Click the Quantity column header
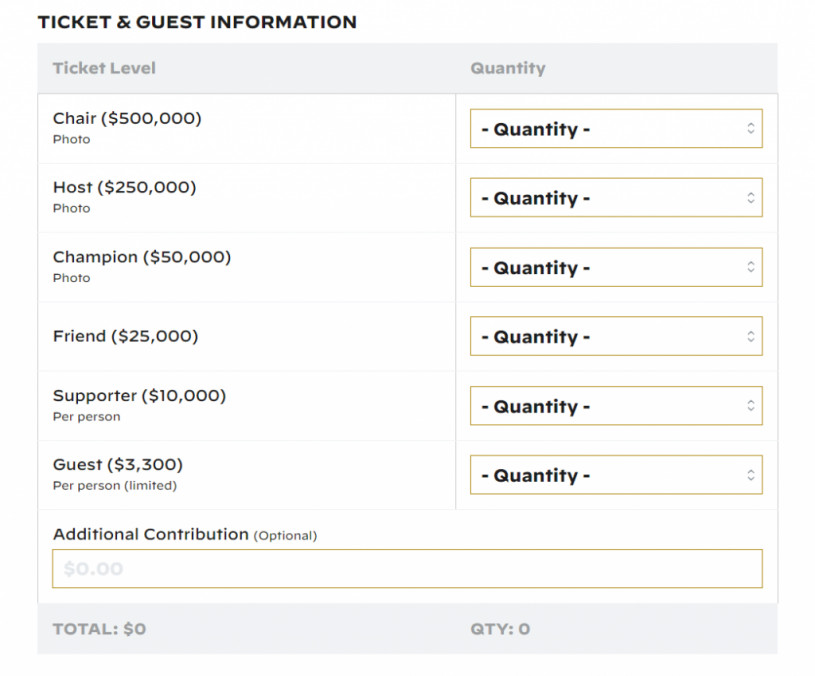Screen dimensions: 815x676 [508, 68]
